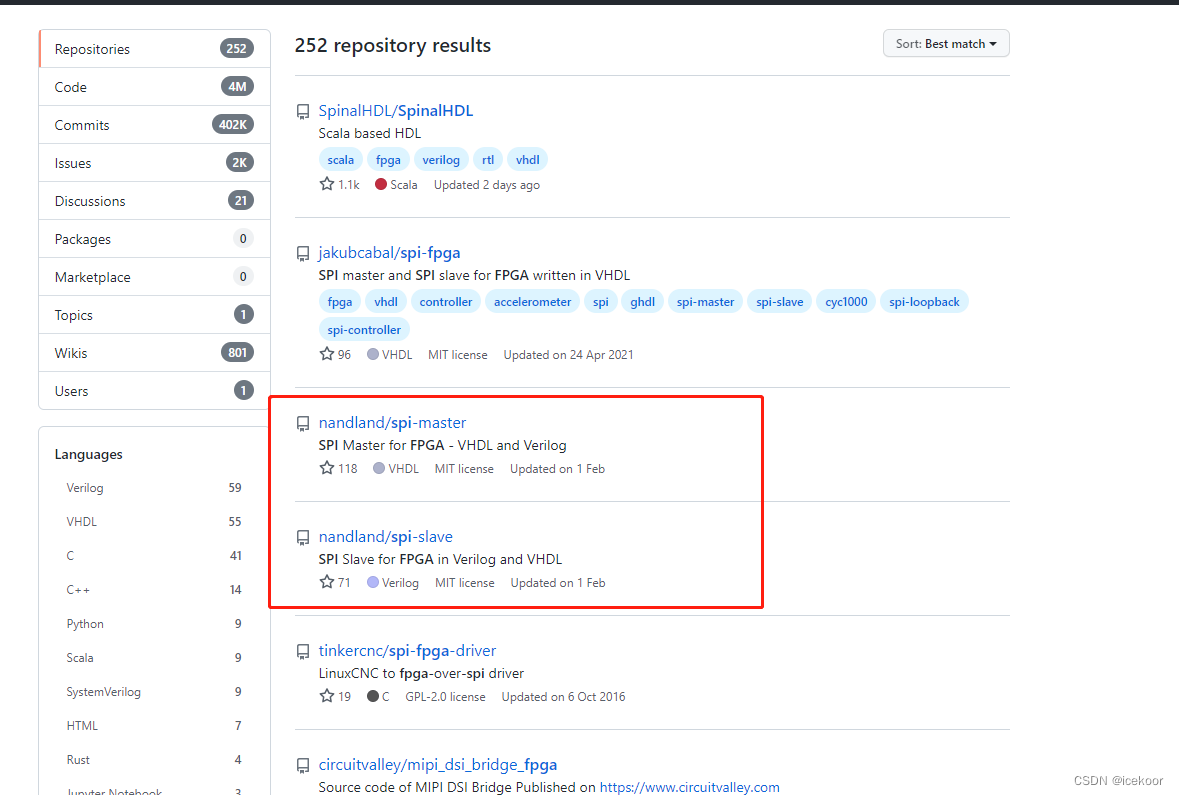Click 'GPL-2.0 license' text
The image size is (1179, 795).
tap(445, 696)
